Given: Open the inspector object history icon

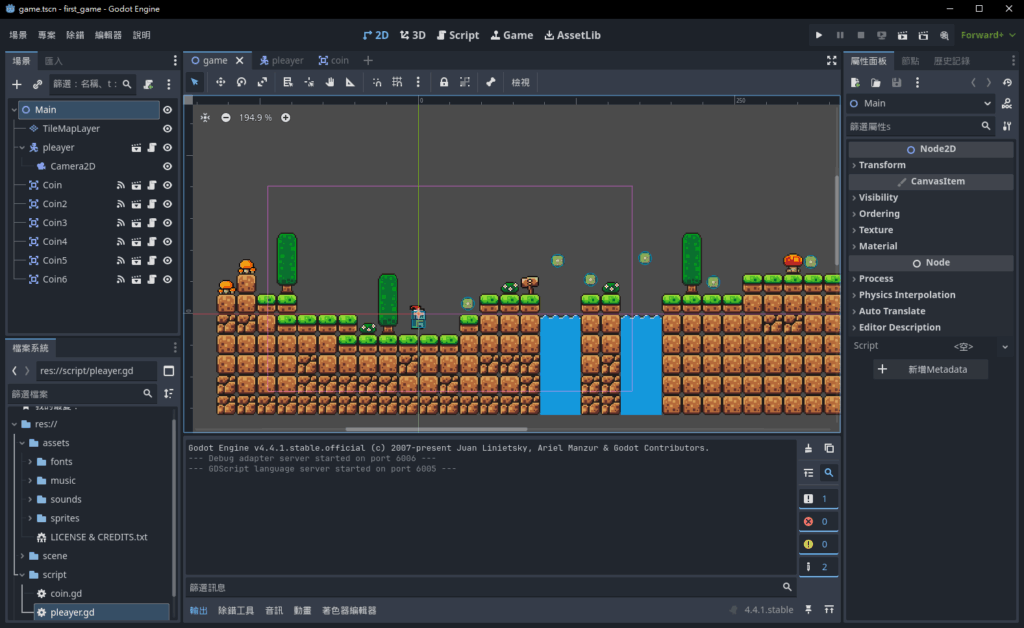Looking at the screenshot, I should click(x=1007, y=83).
